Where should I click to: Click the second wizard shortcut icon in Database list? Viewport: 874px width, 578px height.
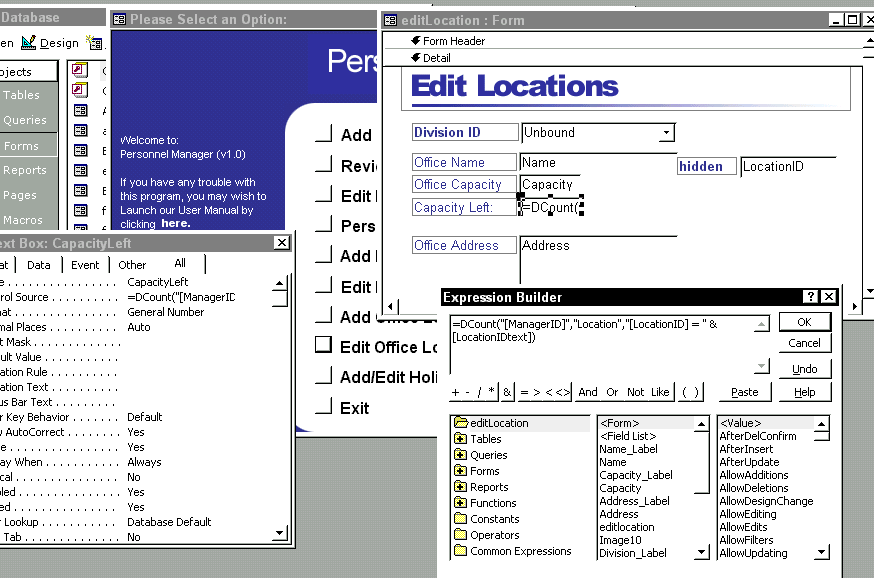click(80, 90)
